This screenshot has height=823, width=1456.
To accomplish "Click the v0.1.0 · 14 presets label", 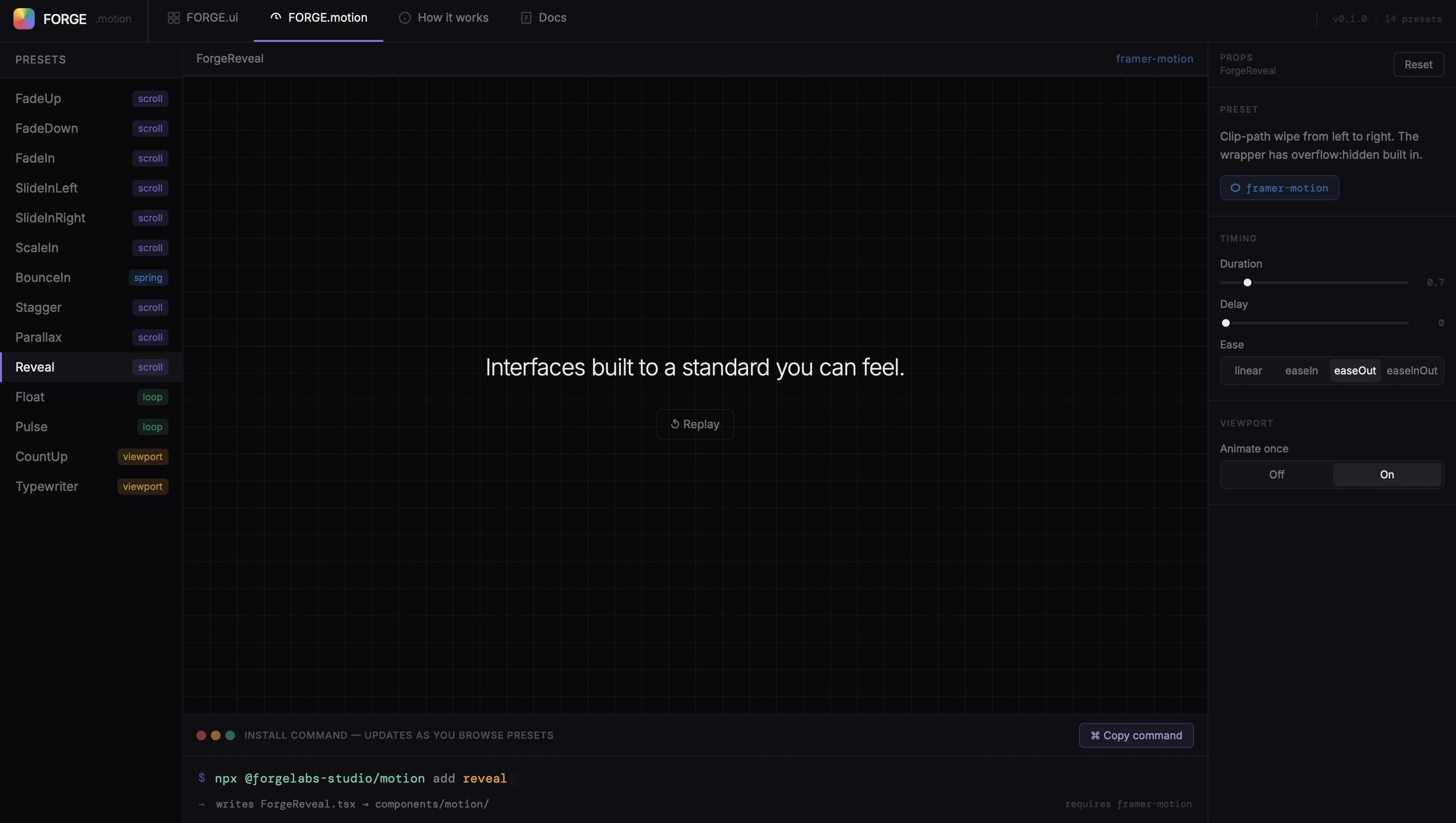I will pyautogui.click(x=1387, y=19).
